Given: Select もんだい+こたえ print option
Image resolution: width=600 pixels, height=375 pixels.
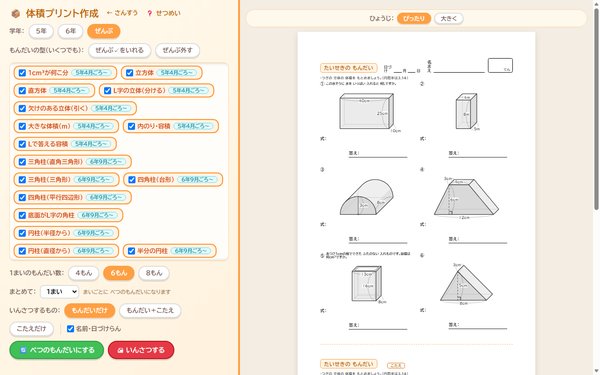Looking at the screenshot, I should [x=150, y=311].
